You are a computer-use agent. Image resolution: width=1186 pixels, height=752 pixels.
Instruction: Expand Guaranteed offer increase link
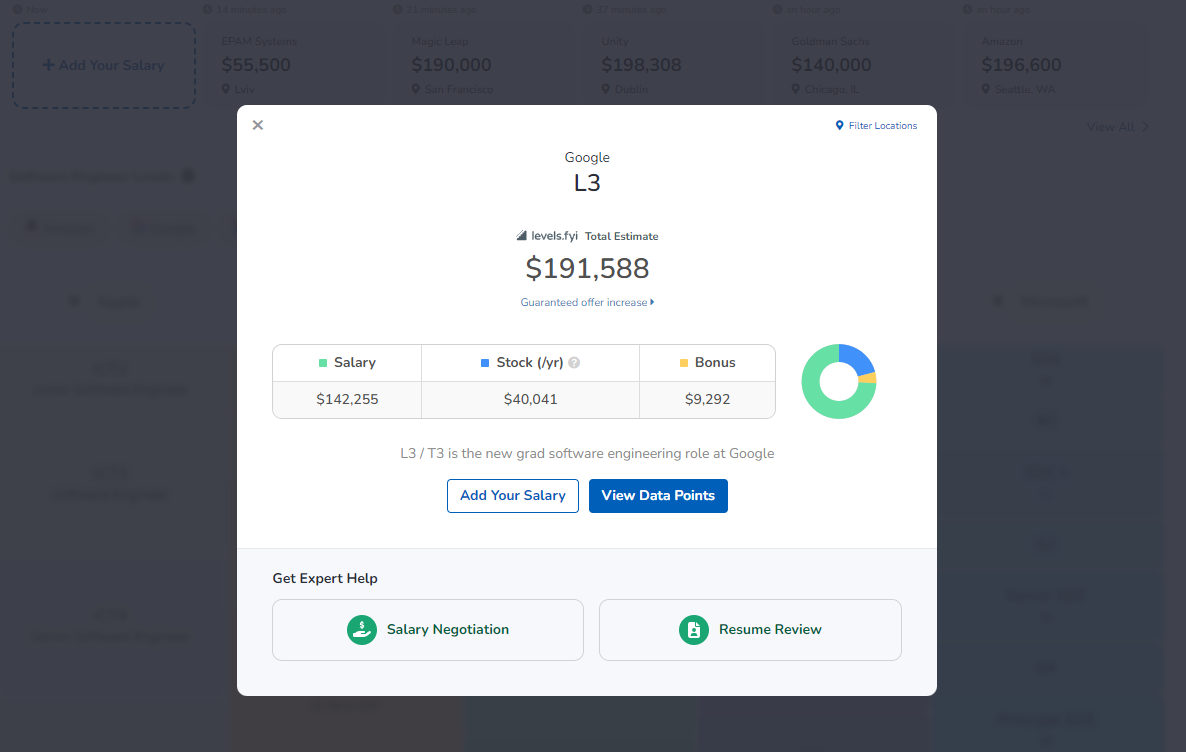587,302
